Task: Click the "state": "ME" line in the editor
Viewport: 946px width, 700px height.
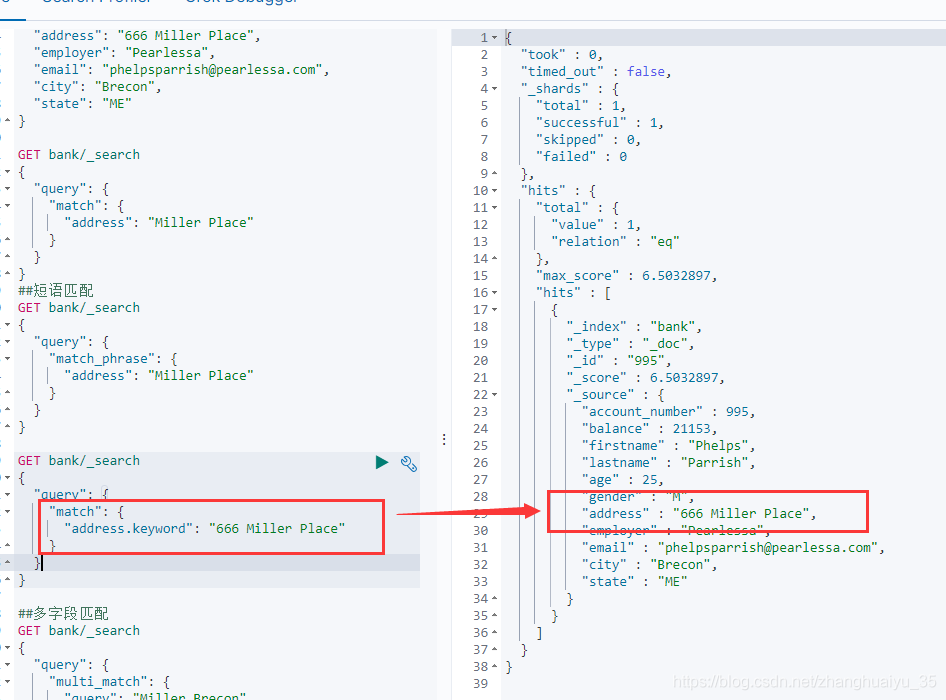Action: click(82, 103)
